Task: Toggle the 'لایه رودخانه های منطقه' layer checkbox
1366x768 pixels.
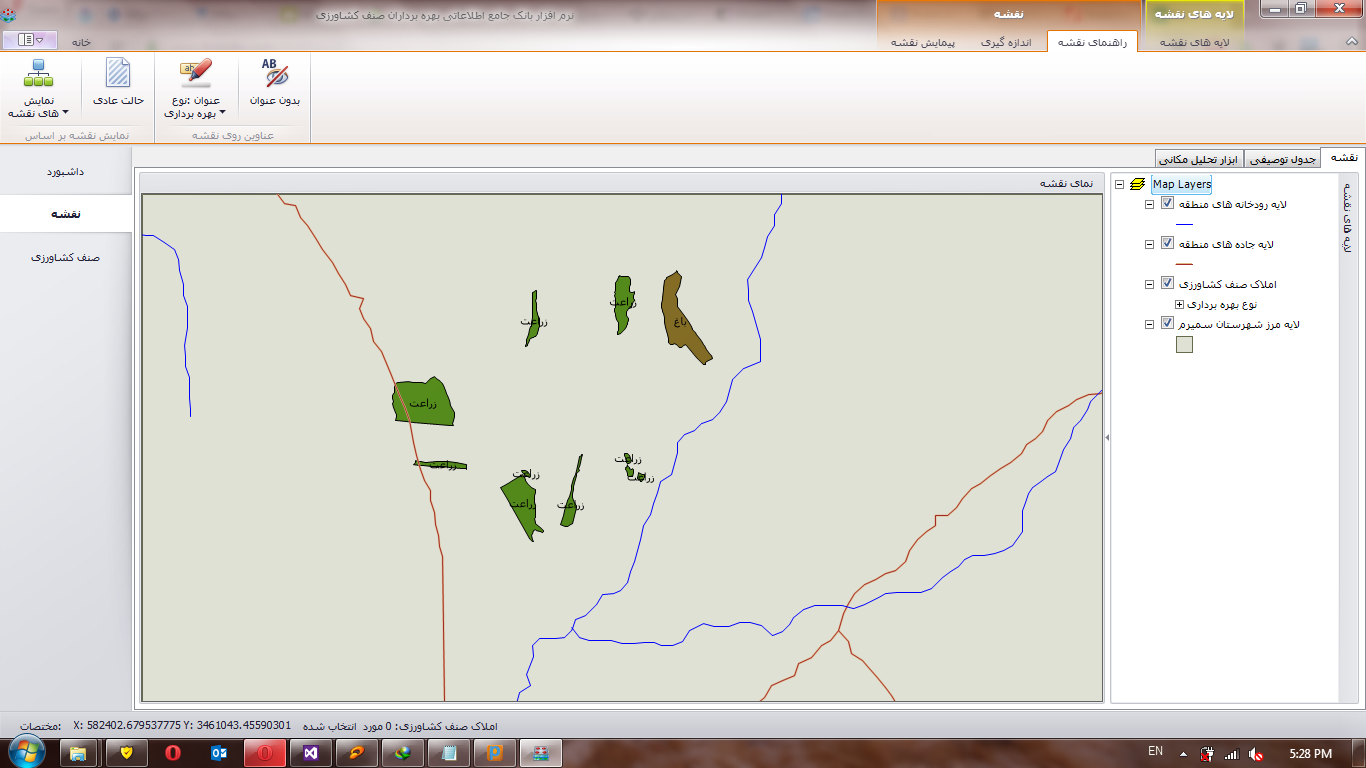Action: 1167,204
